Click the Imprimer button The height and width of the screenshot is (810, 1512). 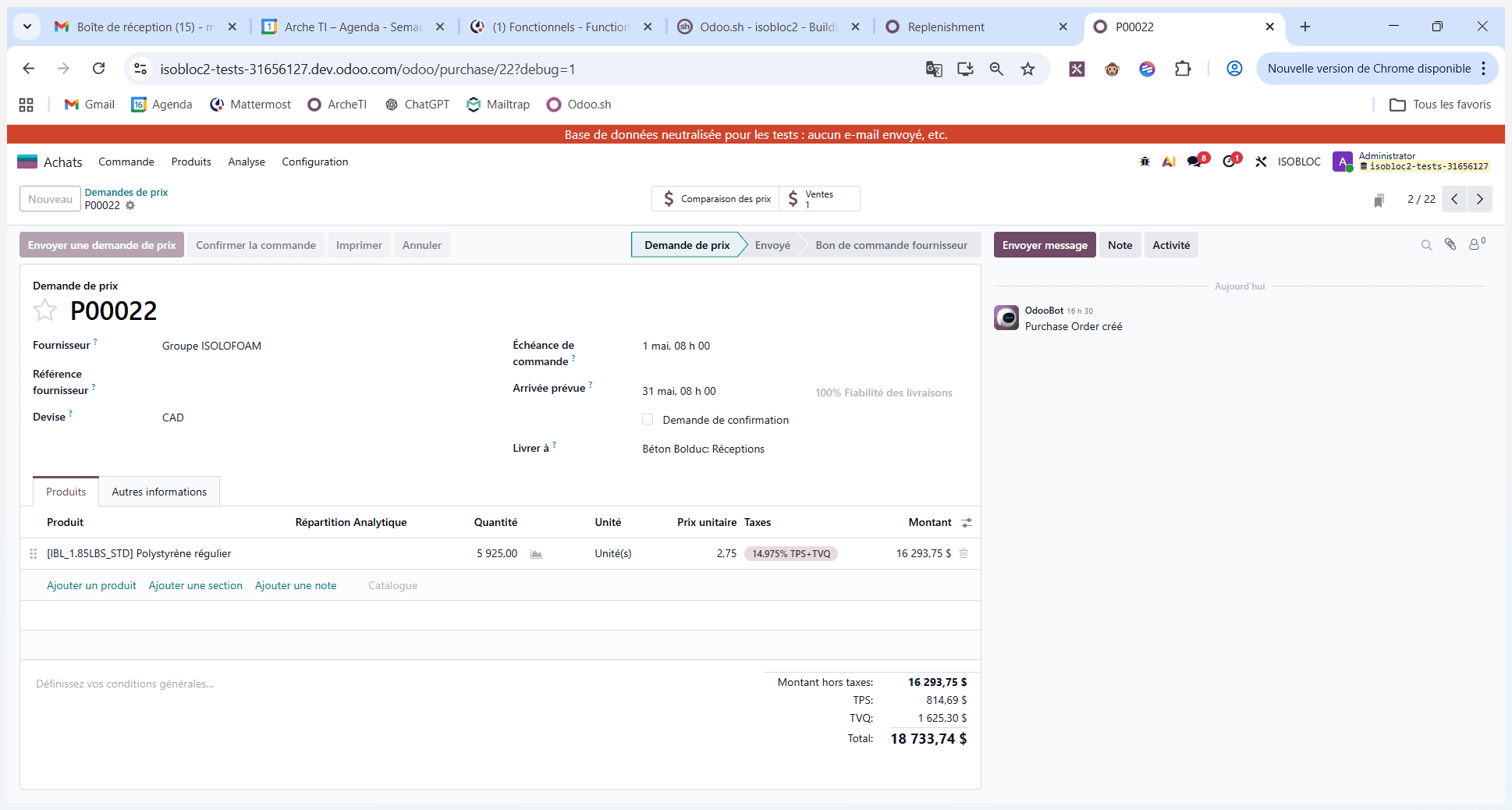pos(359,245)
